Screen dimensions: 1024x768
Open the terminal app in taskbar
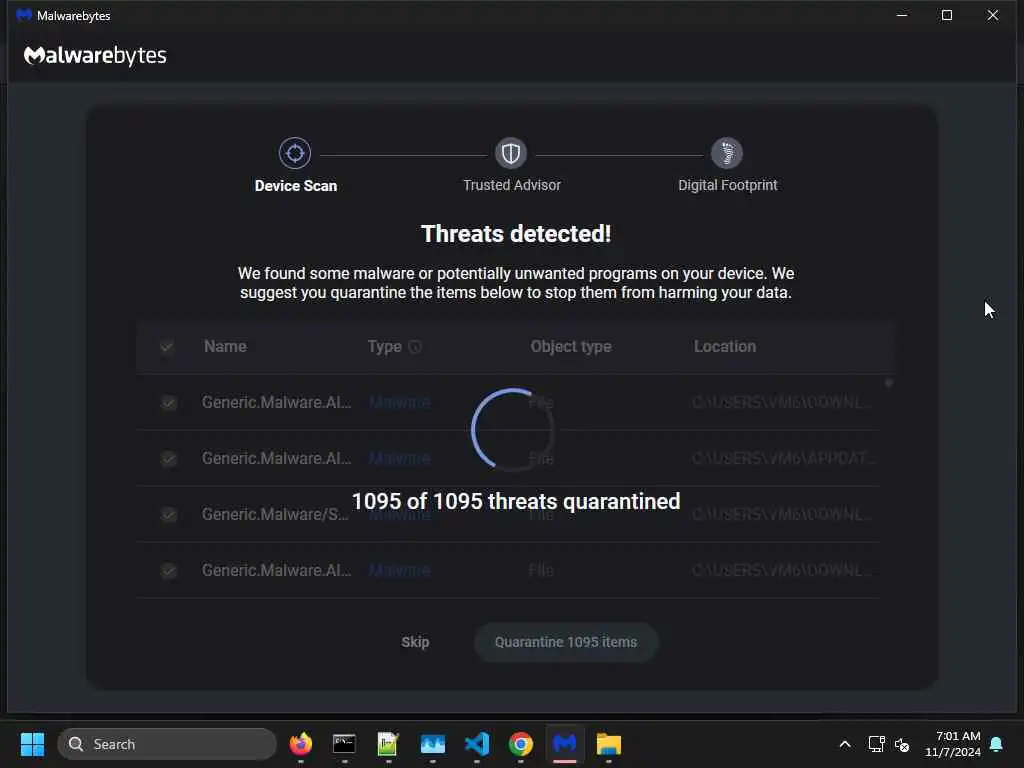click(344, 744)
